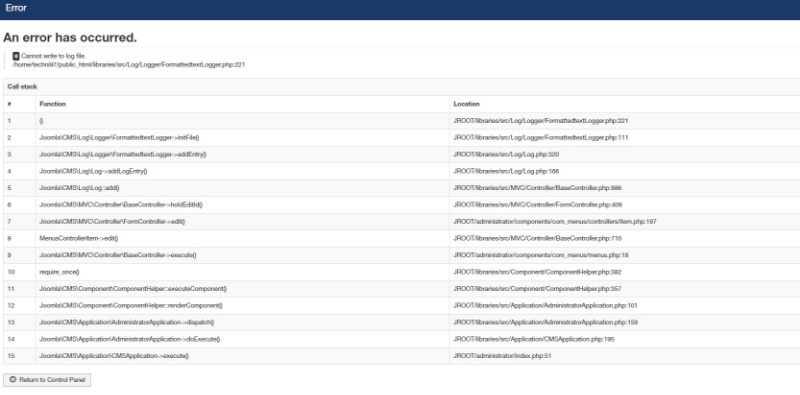Select location com_menus/controllers/item.php:197
This screenshot has height=395, width=800.
[x=555, y=221]
